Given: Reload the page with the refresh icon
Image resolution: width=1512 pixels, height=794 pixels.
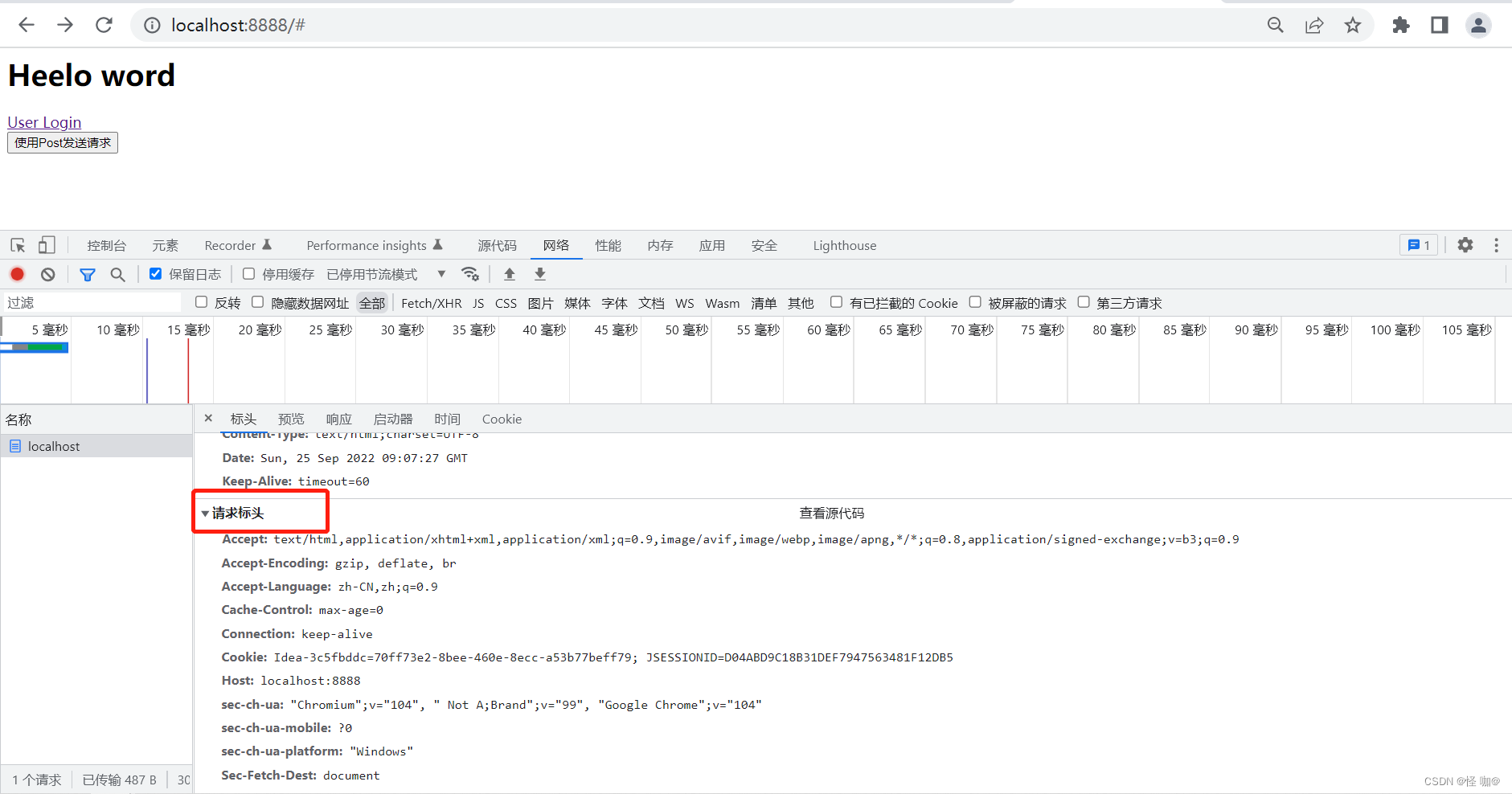Looking at the screenshot, I should (104, 25).
